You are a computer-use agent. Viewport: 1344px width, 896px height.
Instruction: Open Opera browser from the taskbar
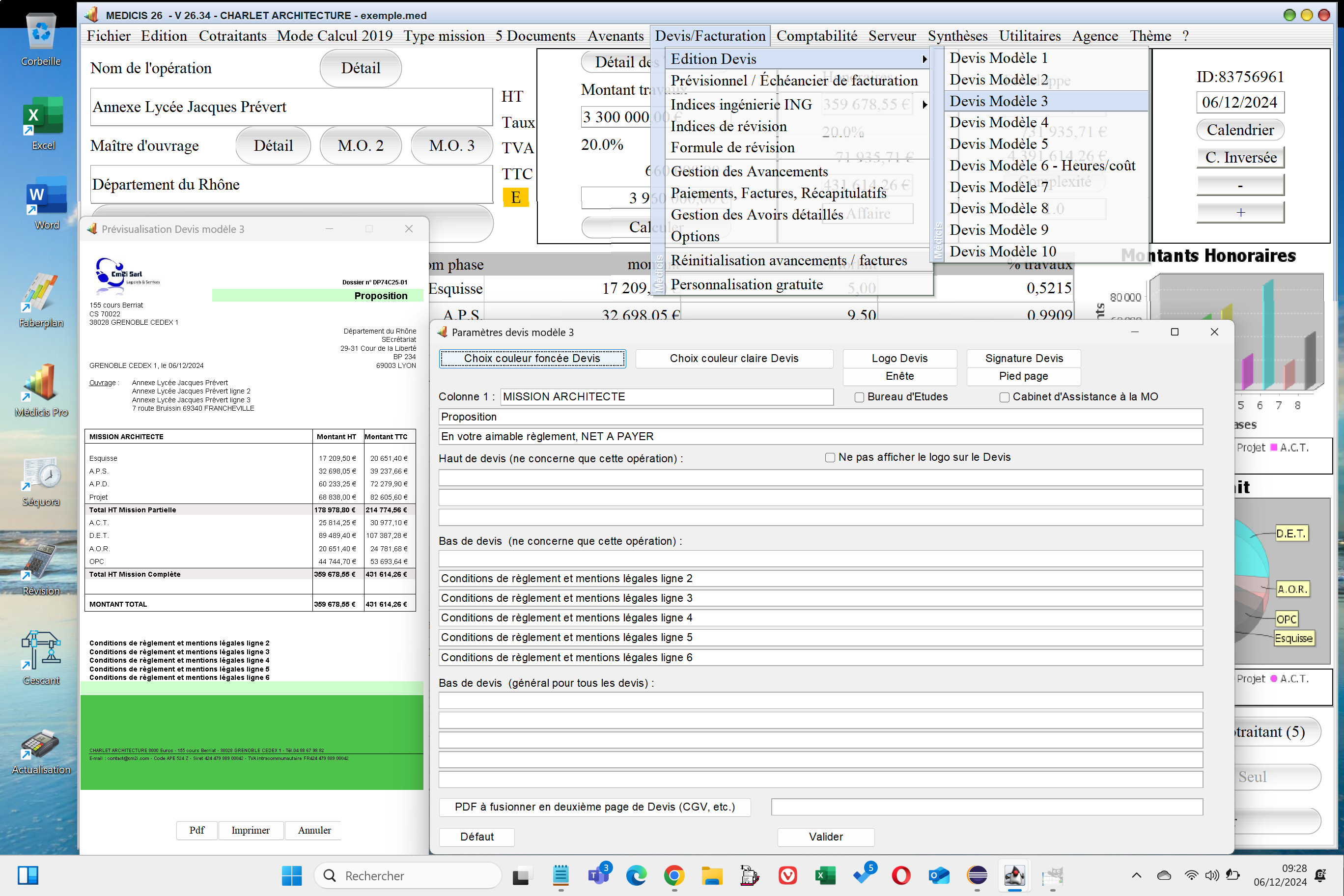click(901, 875)
